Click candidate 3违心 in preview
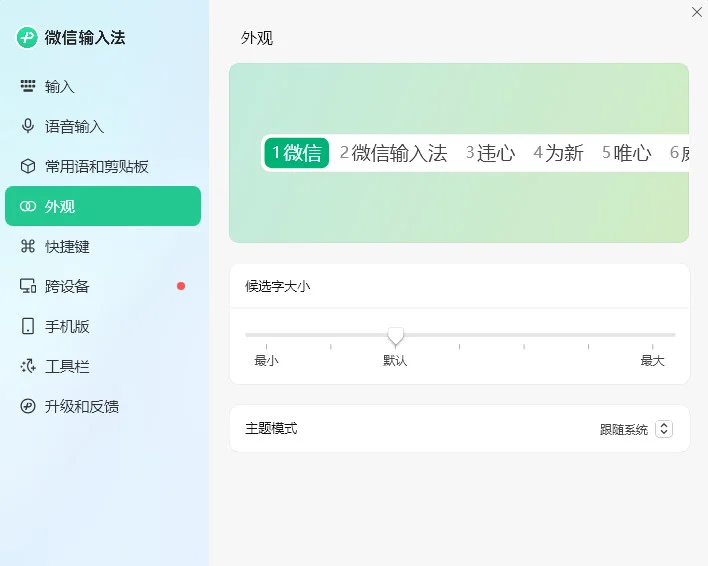Image resolution: width=708 pixels, height=566 pixels. 490,153
